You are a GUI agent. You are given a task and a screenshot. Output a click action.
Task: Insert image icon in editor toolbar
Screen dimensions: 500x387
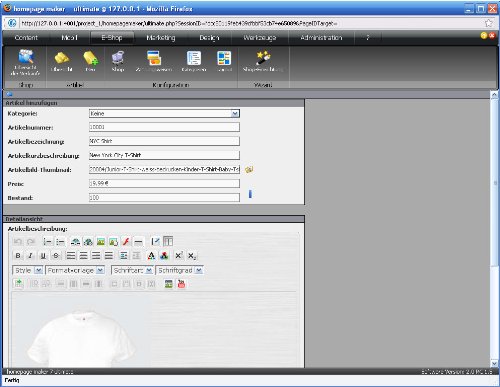(101, 242)
